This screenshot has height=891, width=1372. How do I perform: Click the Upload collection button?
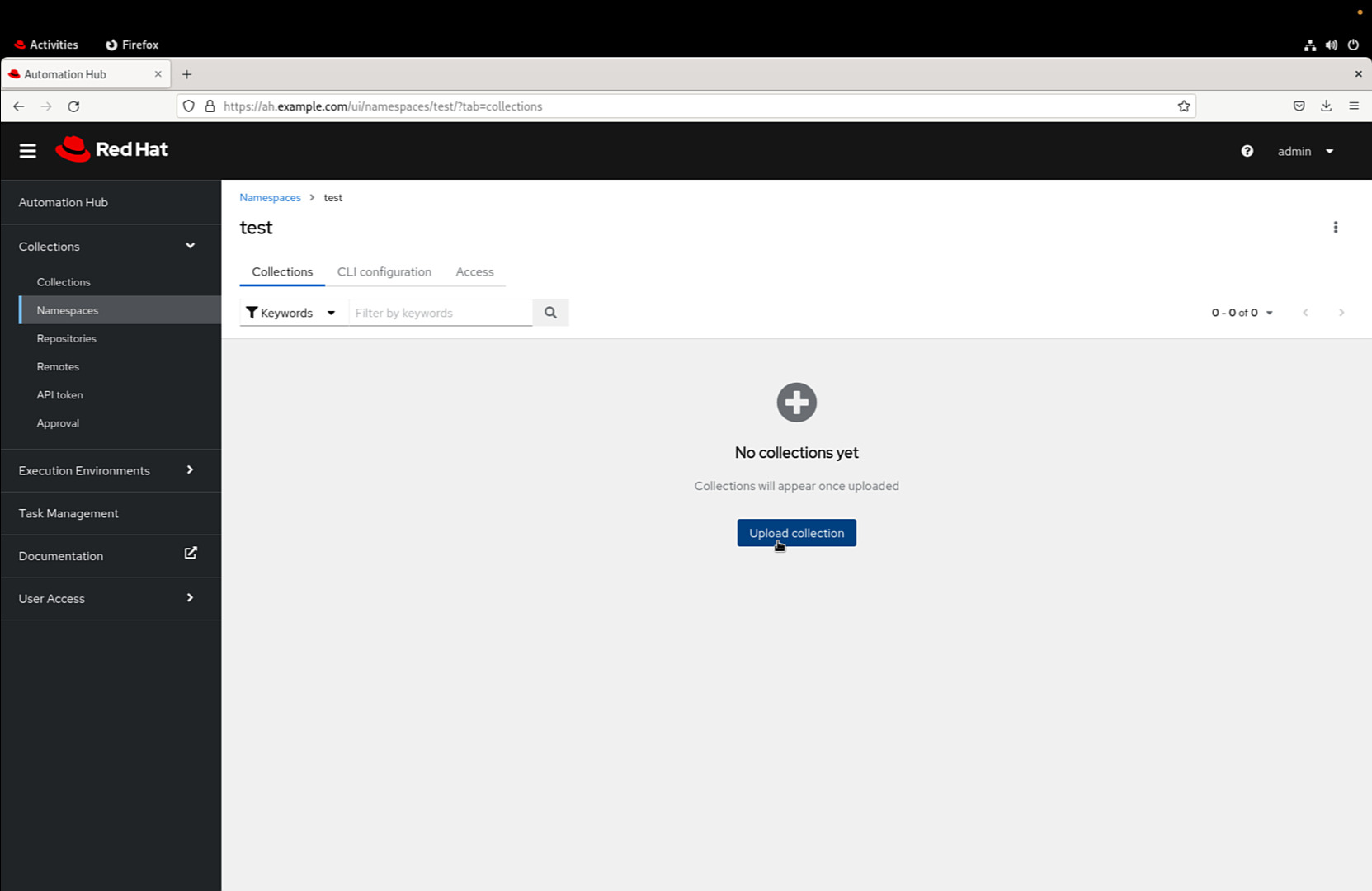pos(795,532)
